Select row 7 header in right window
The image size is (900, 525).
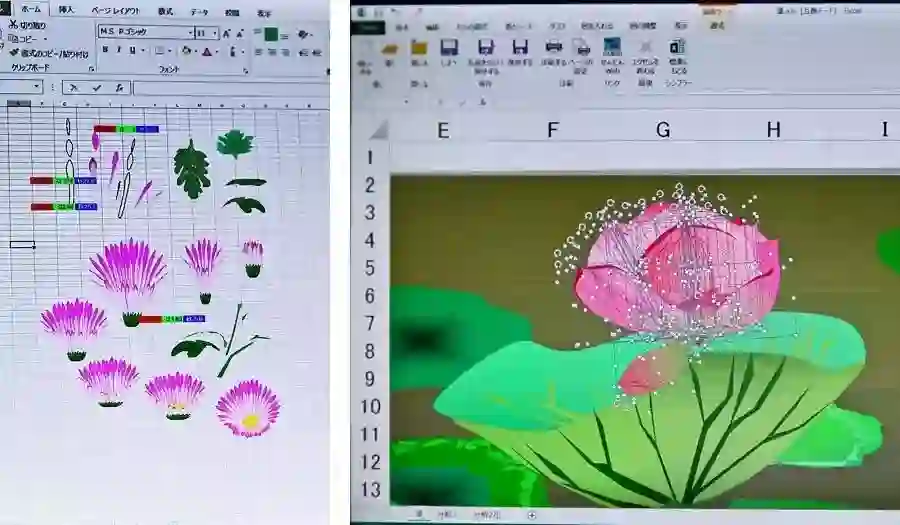click(369, 323)
